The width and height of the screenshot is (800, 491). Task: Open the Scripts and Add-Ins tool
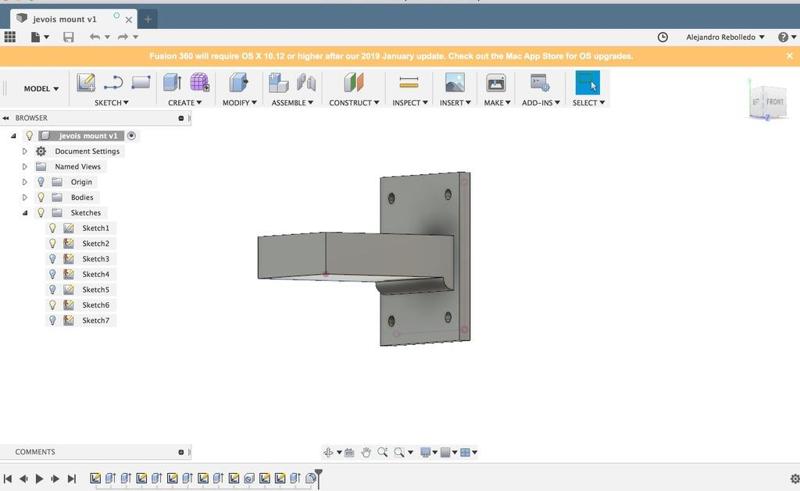click(x=539, y=83)
